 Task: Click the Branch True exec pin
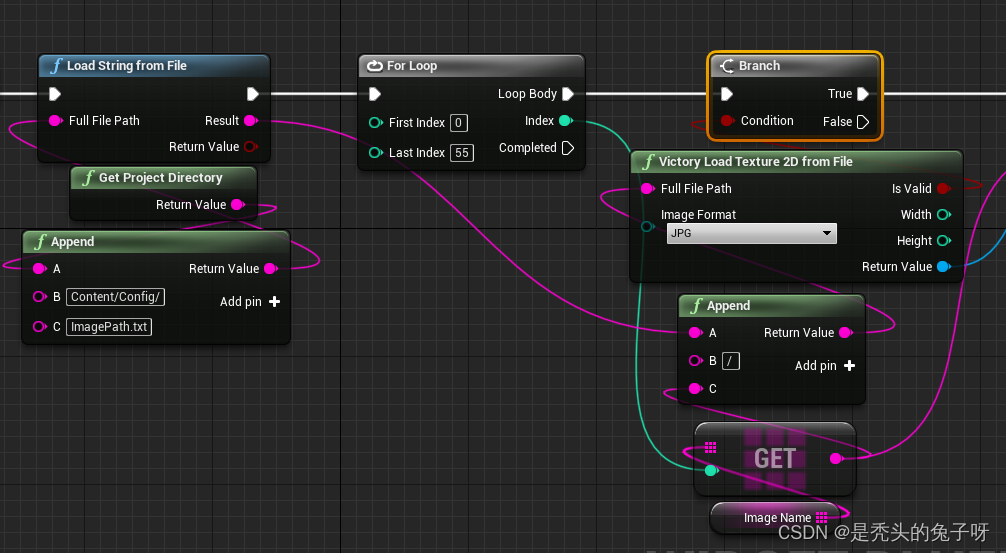click(863, 94)
